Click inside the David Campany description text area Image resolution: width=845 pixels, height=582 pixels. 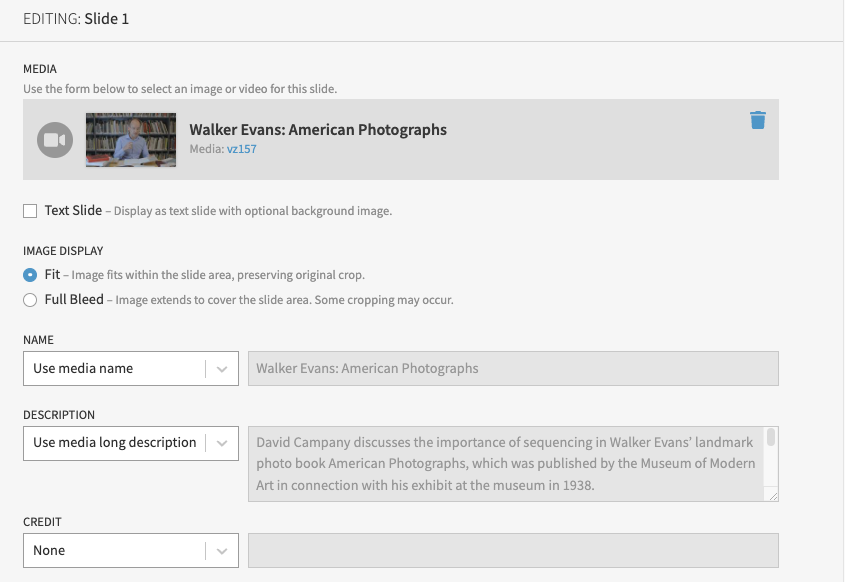pyautogui.click(x=505, y=464)
